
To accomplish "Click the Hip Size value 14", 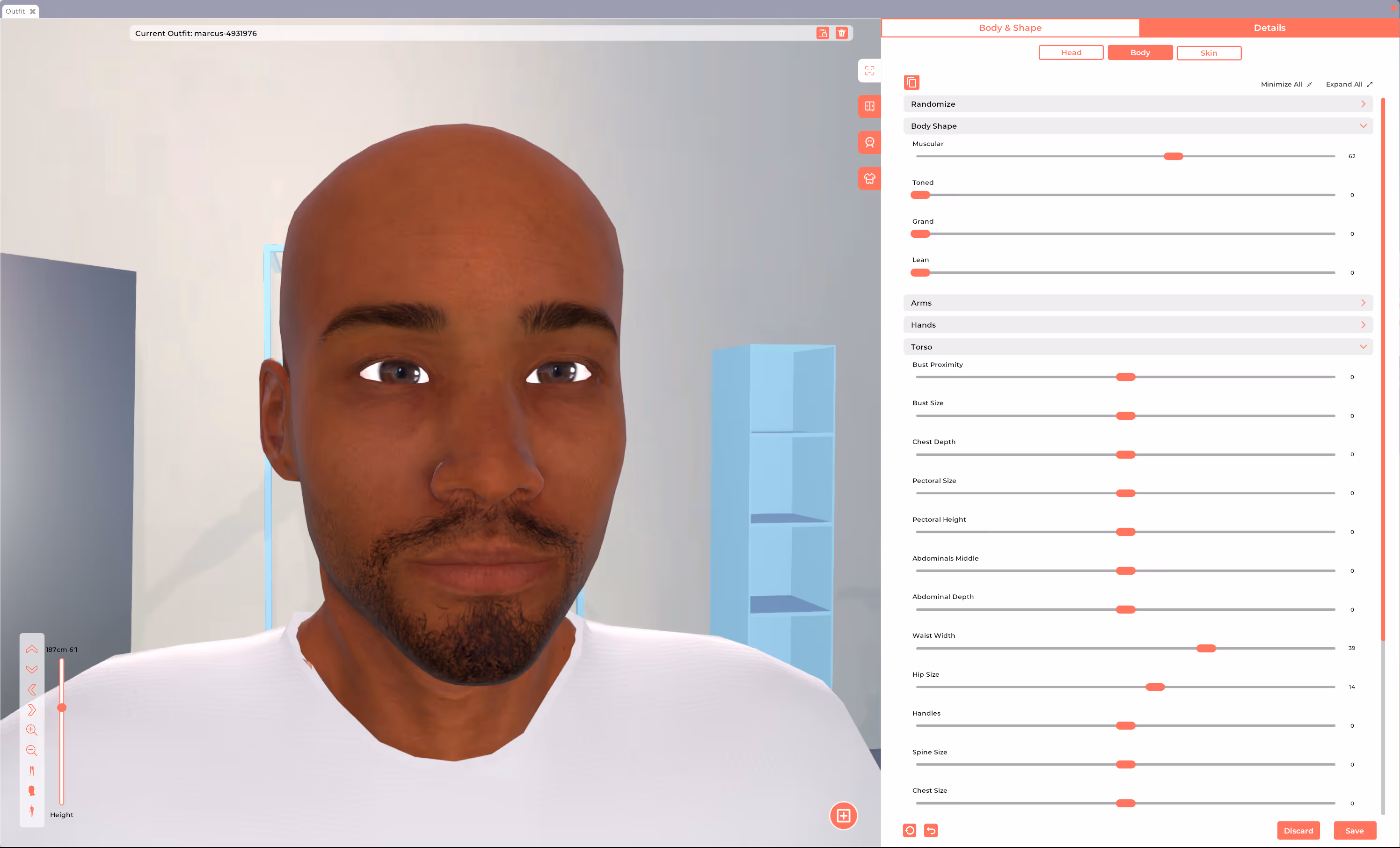I will pos(1352,687).
